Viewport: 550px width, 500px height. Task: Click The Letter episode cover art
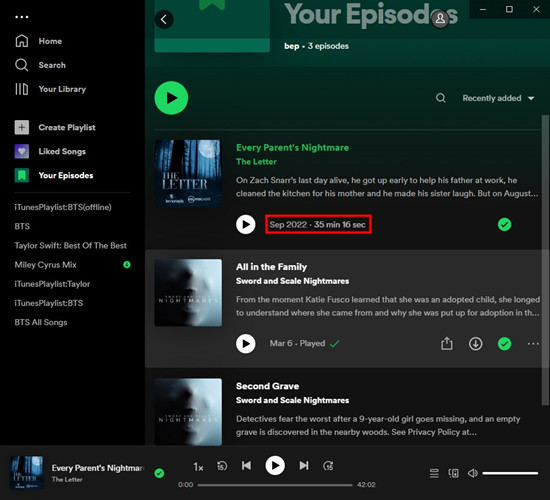(x=188, y=173)
